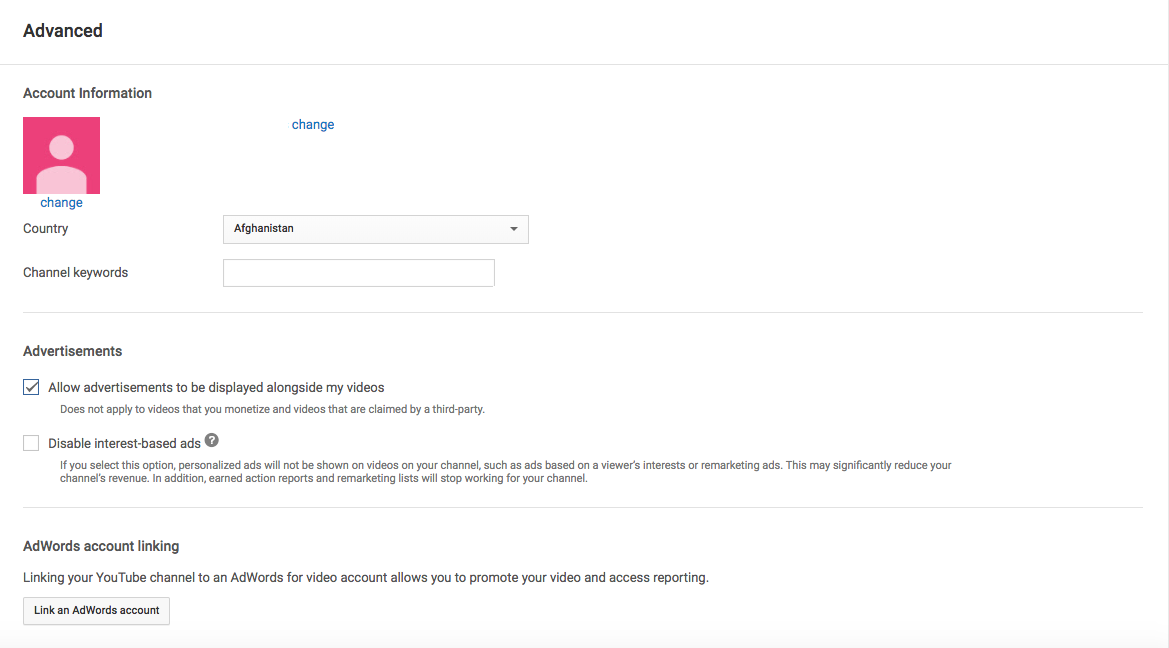Click the upper change link
This screenshot has width=1169, height=648.
pyautogui.click(x=313, y=124)
